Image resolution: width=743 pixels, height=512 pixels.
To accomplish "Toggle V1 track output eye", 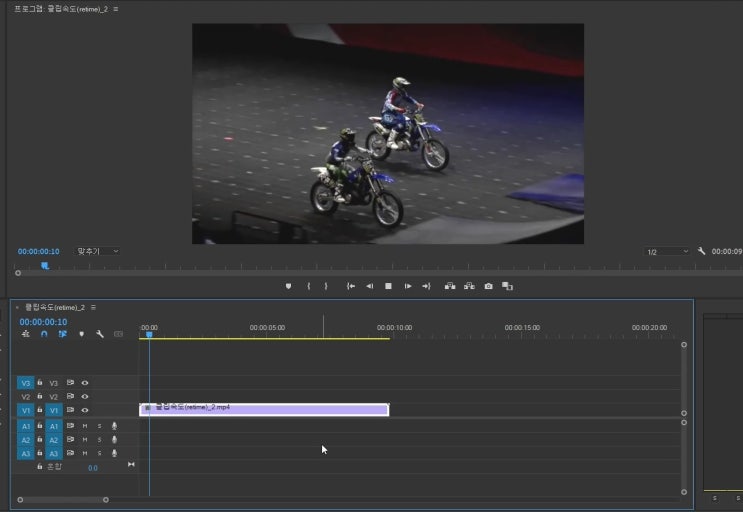I will [85, 410].
